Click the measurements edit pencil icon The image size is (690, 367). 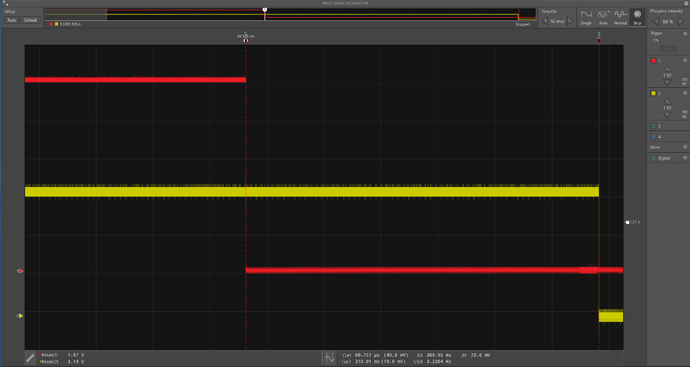point(30,358)
